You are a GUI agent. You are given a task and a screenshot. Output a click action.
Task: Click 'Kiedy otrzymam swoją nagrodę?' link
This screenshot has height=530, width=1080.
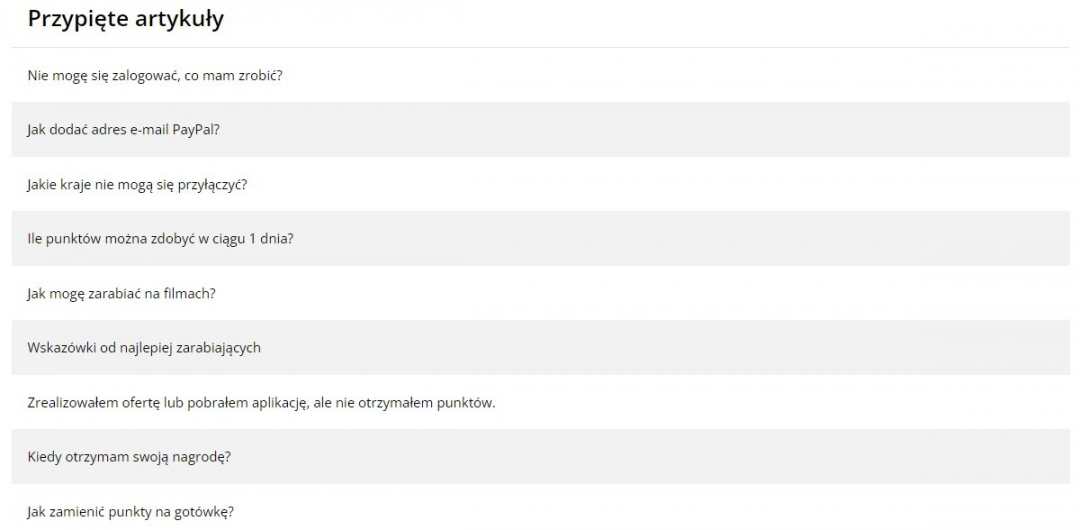(129, 457)
